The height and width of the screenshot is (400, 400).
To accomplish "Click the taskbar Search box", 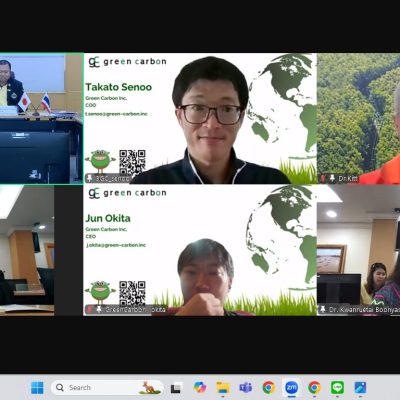I will point(107,388).
